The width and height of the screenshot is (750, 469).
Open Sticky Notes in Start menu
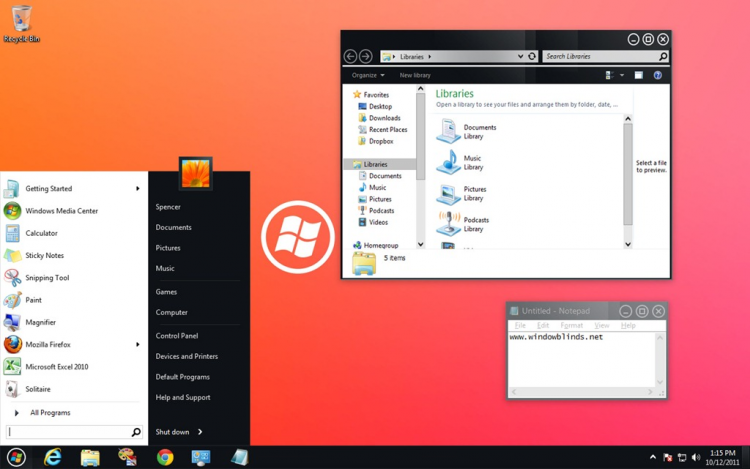[x=44, y=255]
